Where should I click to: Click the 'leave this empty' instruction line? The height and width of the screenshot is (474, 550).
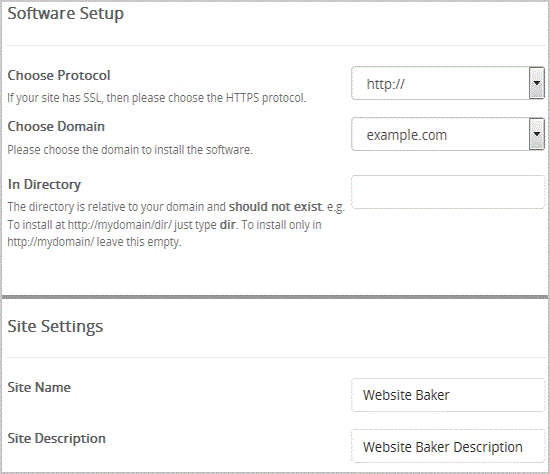coord(94,242)
